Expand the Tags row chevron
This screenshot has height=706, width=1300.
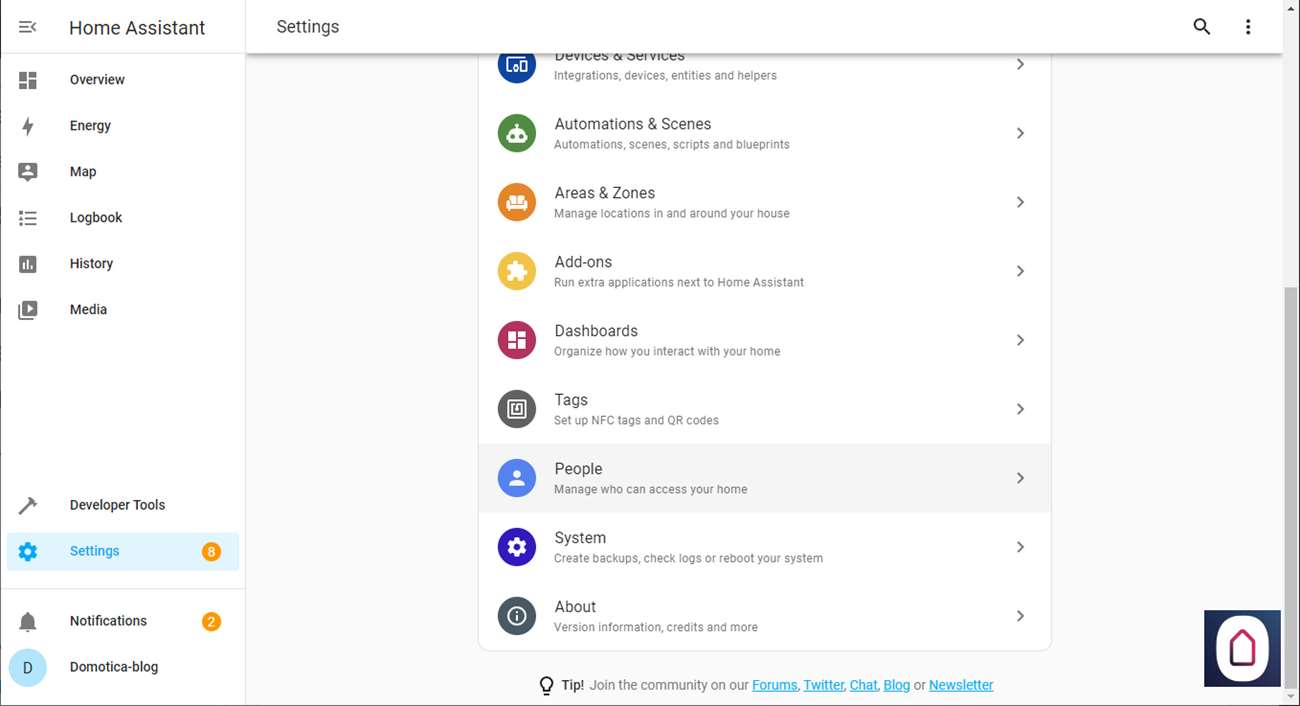click(1020, 409)
